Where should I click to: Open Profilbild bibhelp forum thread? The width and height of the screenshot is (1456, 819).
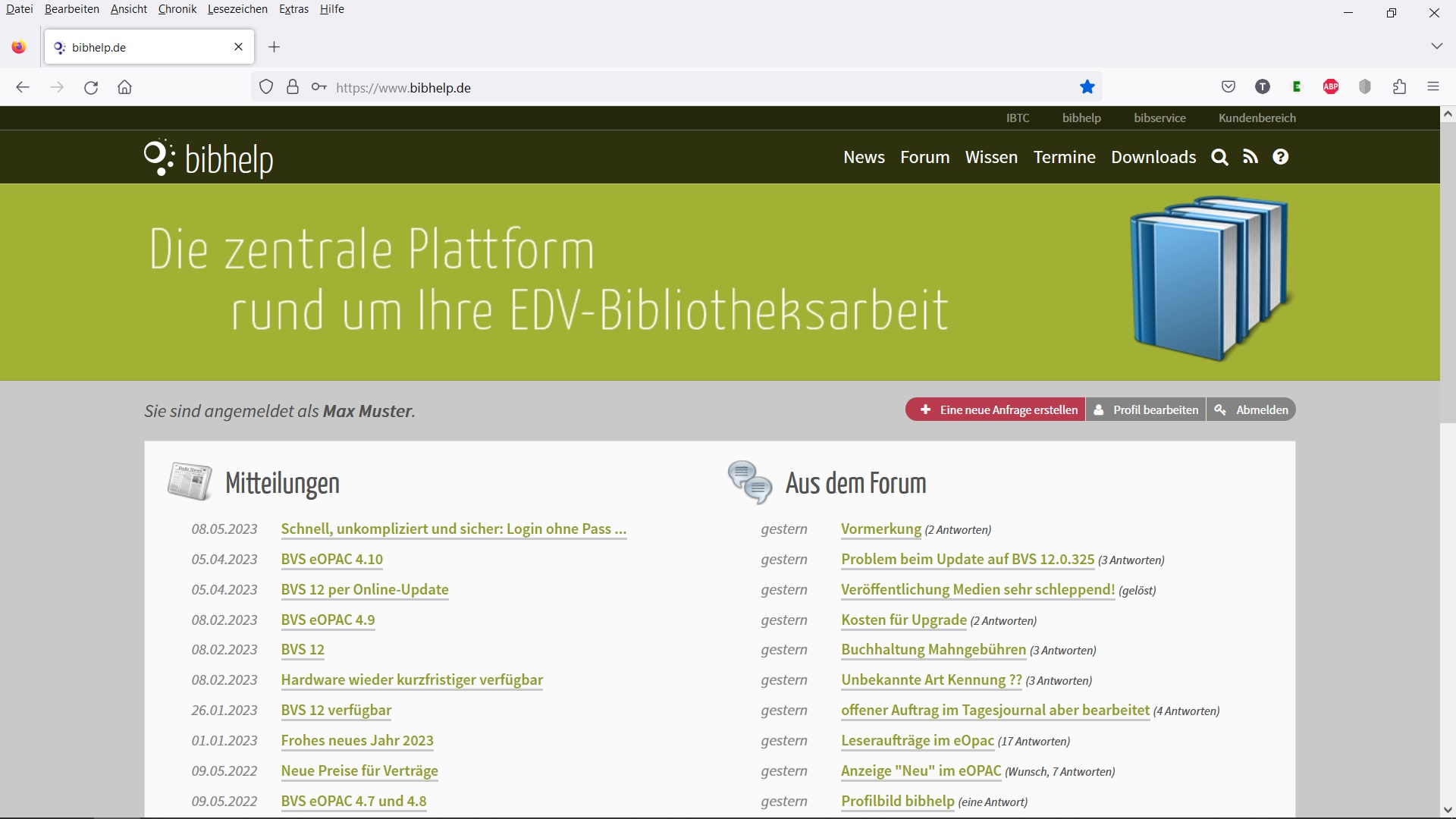pyautogui.click(x=898, y=802)
